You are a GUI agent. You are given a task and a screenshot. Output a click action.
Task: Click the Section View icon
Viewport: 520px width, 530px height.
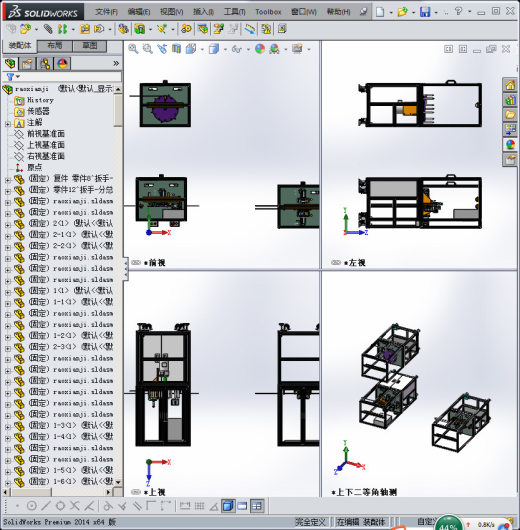[176, 49]
